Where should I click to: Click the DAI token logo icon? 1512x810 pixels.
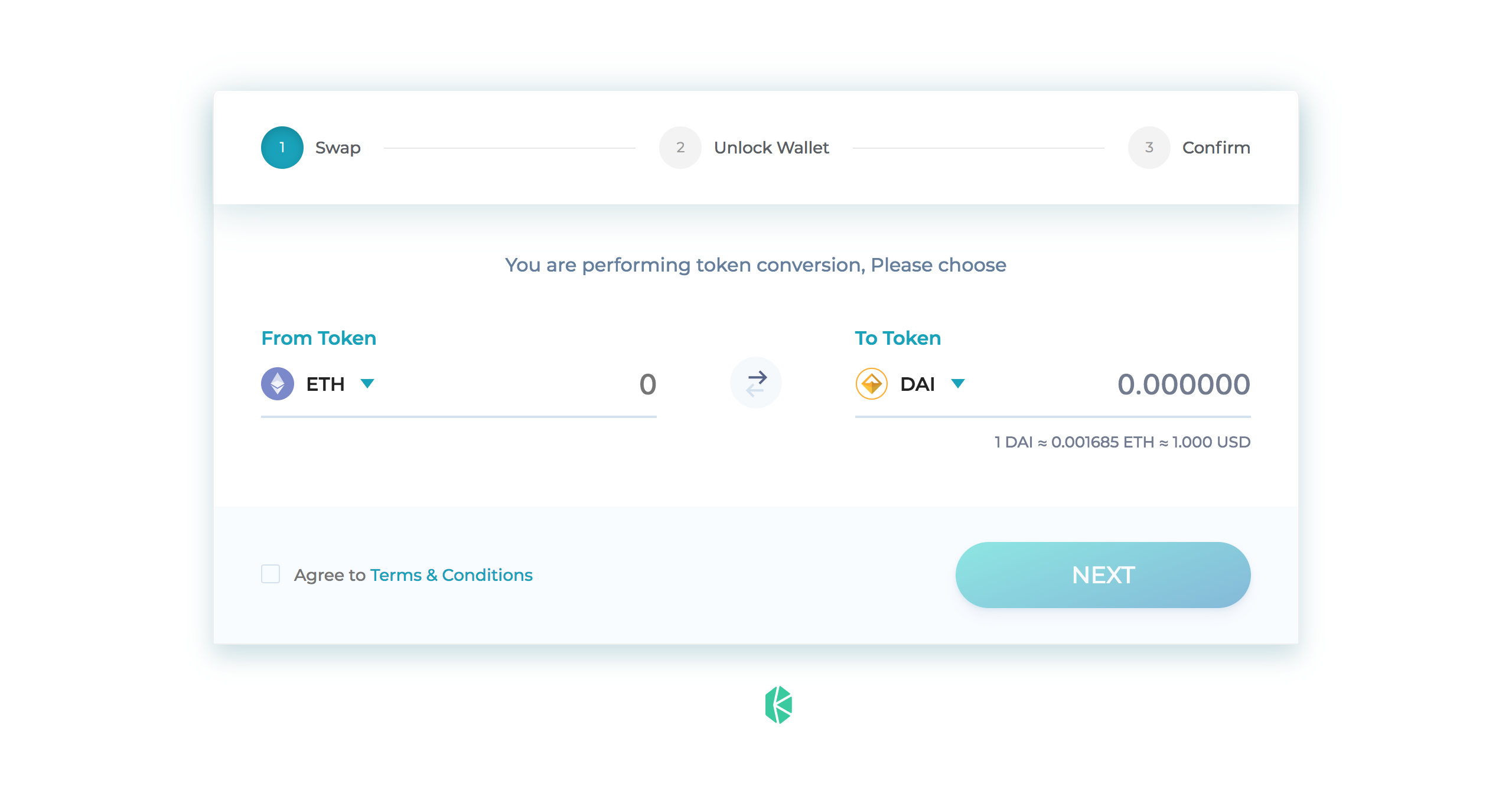click(x=871, y=384)
